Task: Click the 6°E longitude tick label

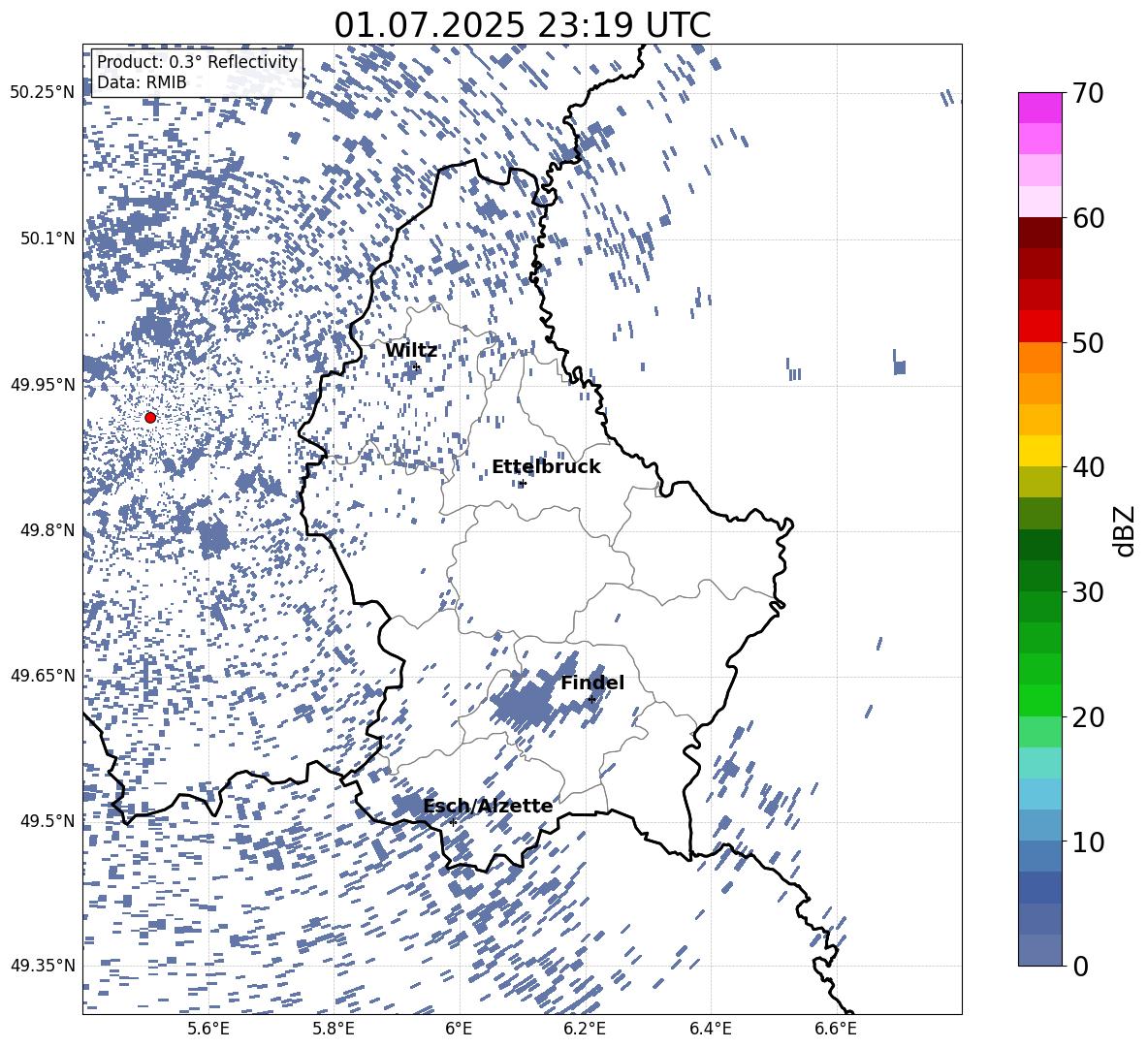Action: coord(459,1029)
